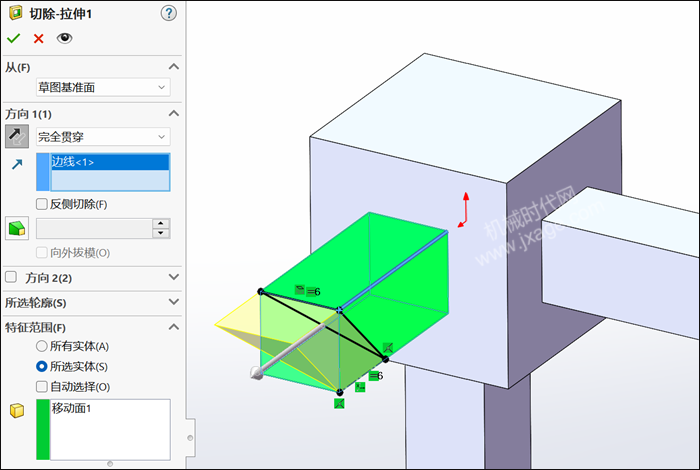Collapse the 方向 1(1) section
700x470 pixels.
point(174,113)
